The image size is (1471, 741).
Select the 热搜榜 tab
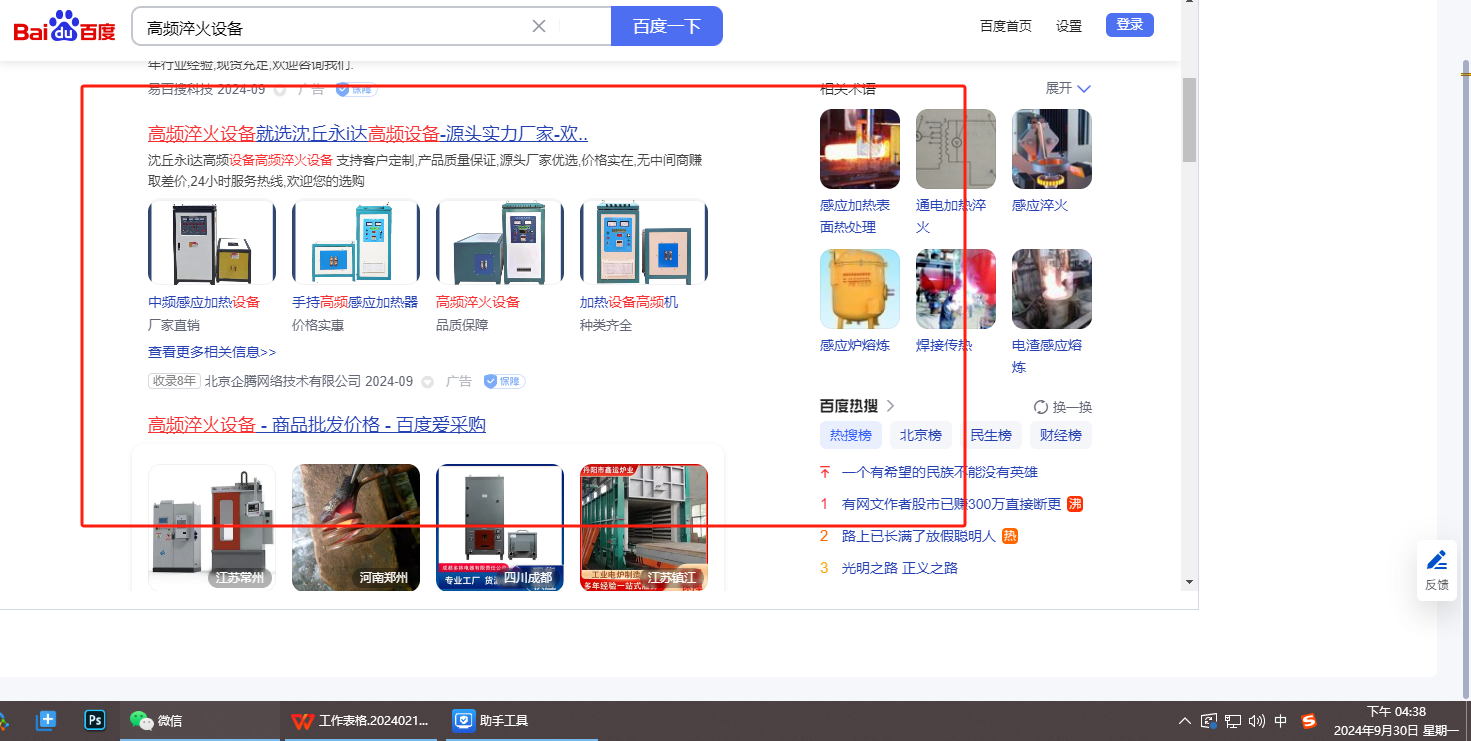[851, 435]
